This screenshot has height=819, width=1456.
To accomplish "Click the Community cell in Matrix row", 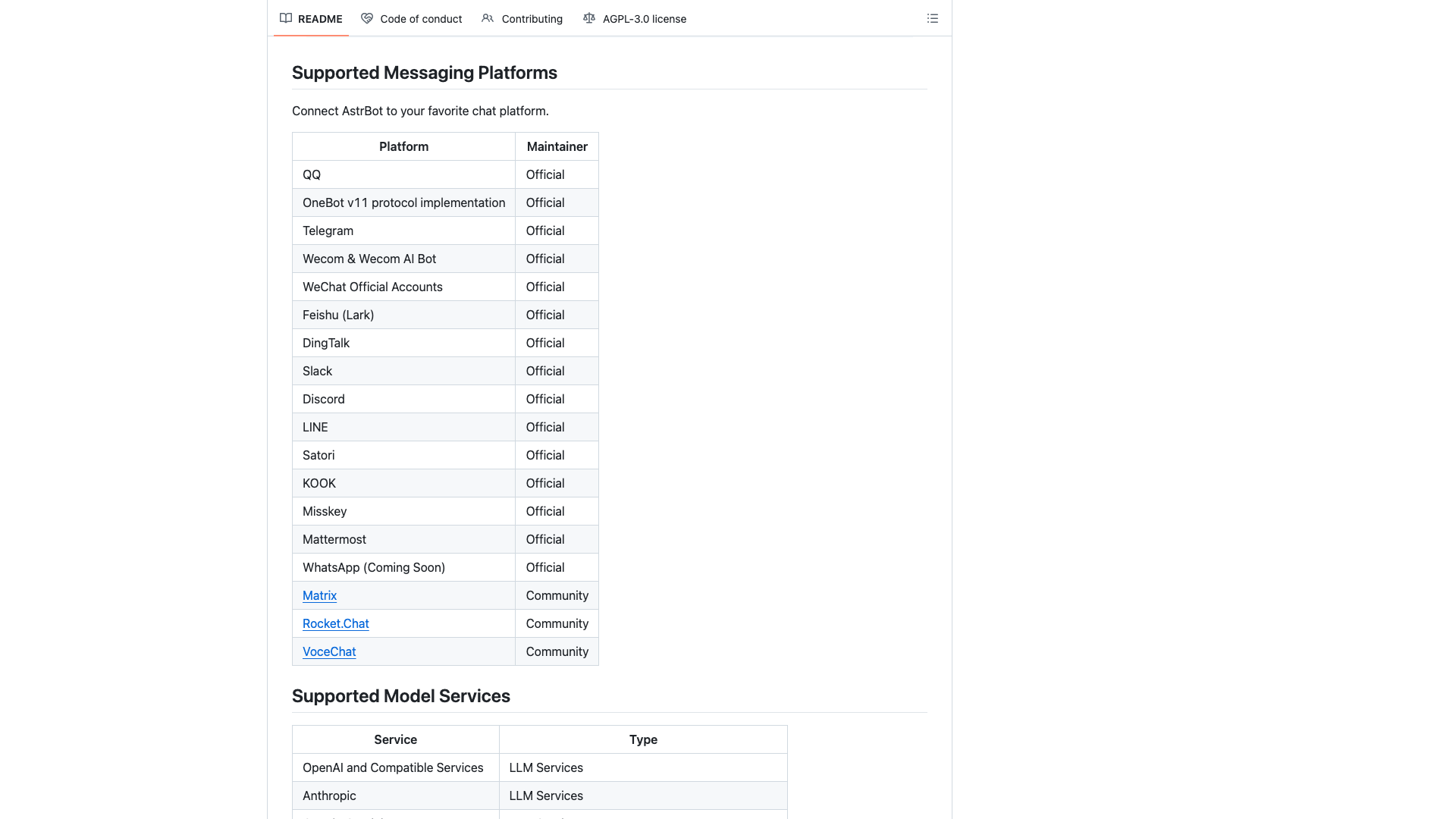I will 557,595.
